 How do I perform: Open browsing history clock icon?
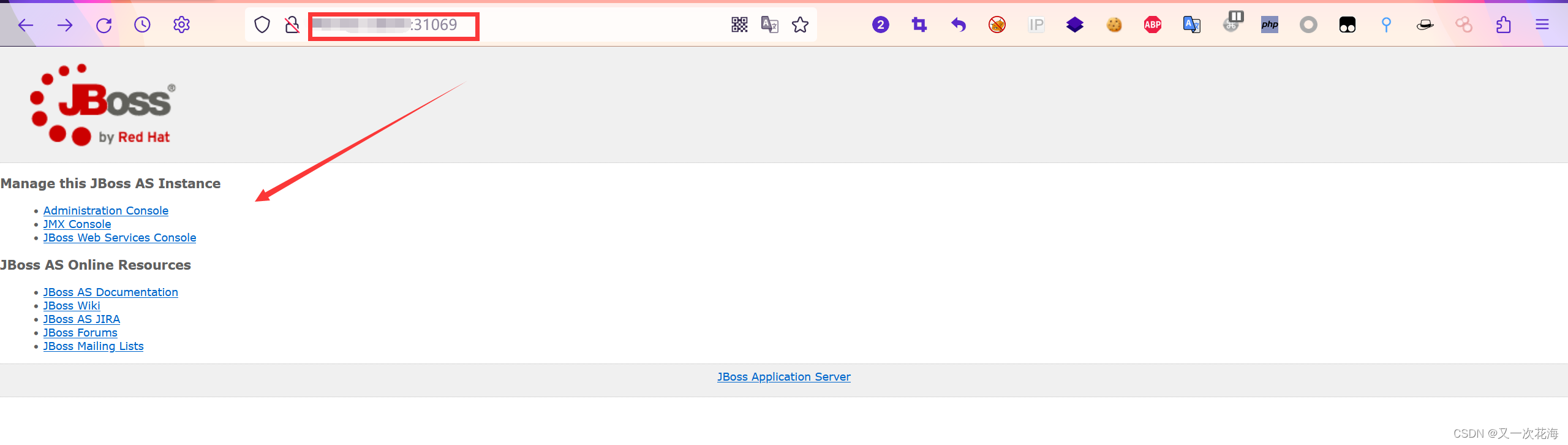point(142,25)
